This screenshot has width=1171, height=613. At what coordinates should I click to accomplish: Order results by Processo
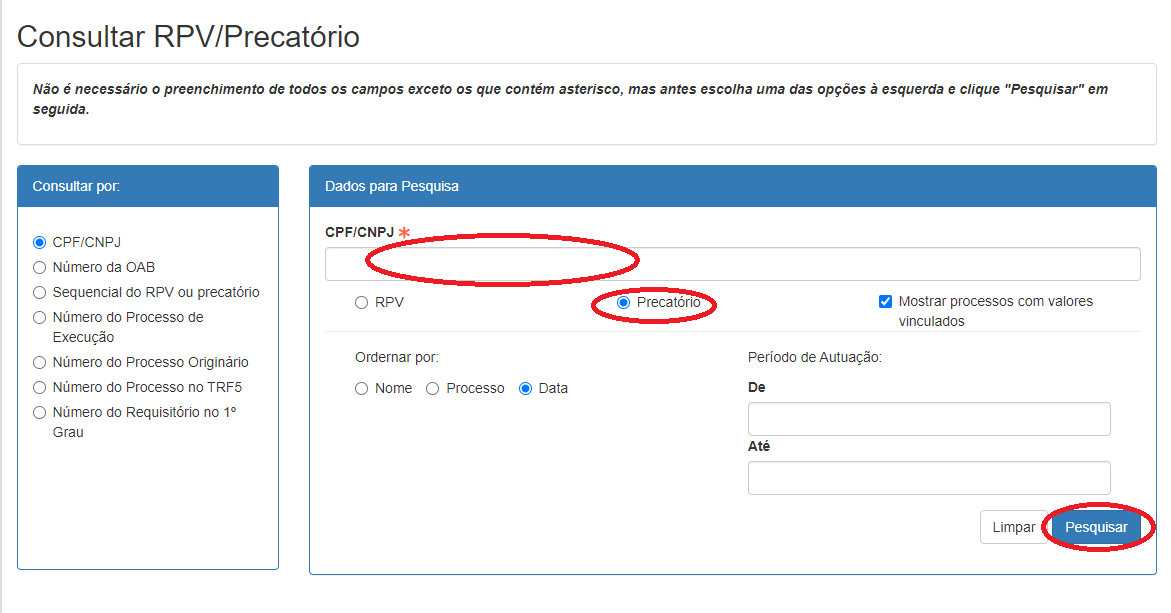[433, 388]
